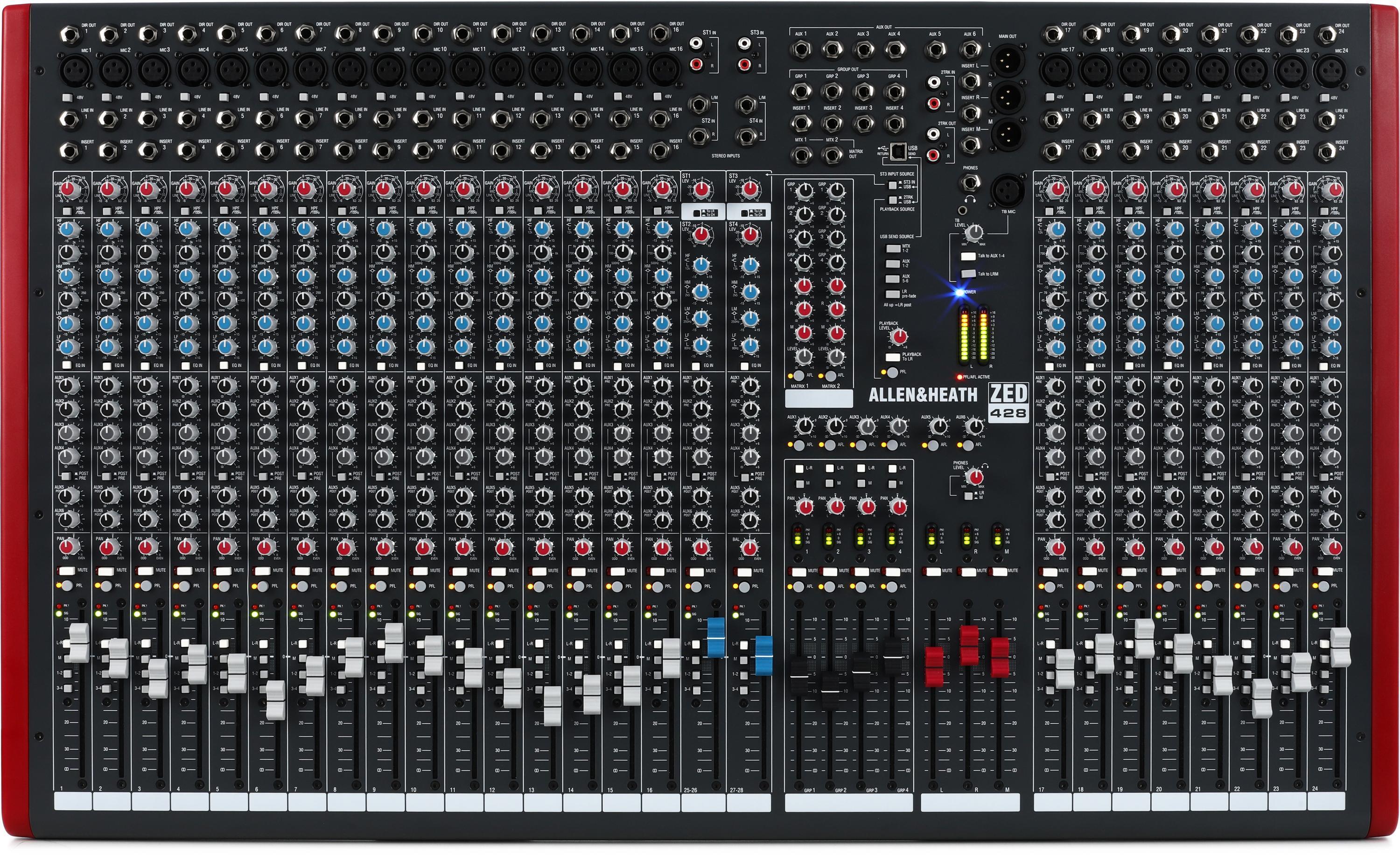Engage PLAYBACK To LR routing switch
This screenshot has height=868, width=1400.
pyautogui.click(x=893, y=357)
